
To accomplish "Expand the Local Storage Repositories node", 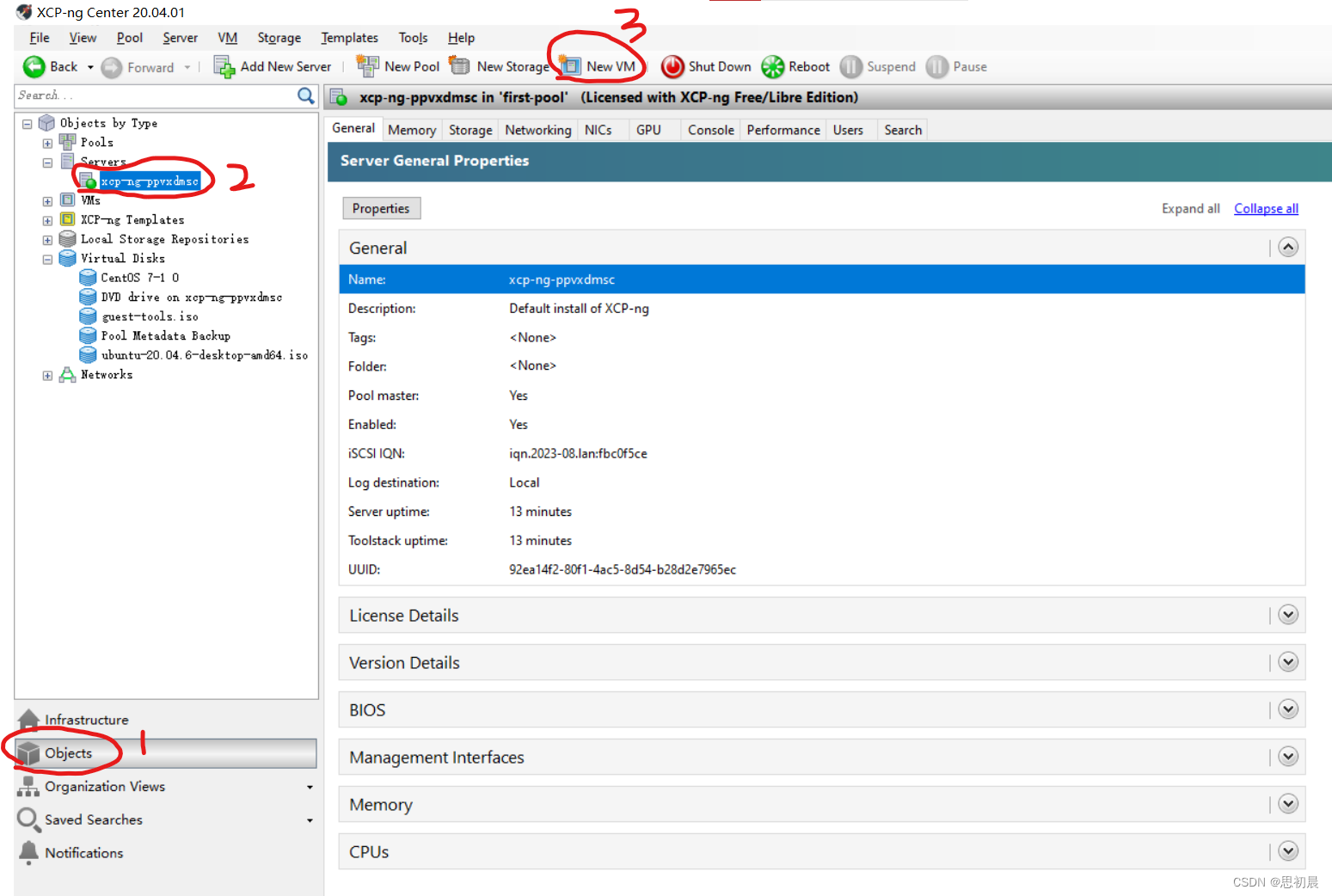I will 47,240.
